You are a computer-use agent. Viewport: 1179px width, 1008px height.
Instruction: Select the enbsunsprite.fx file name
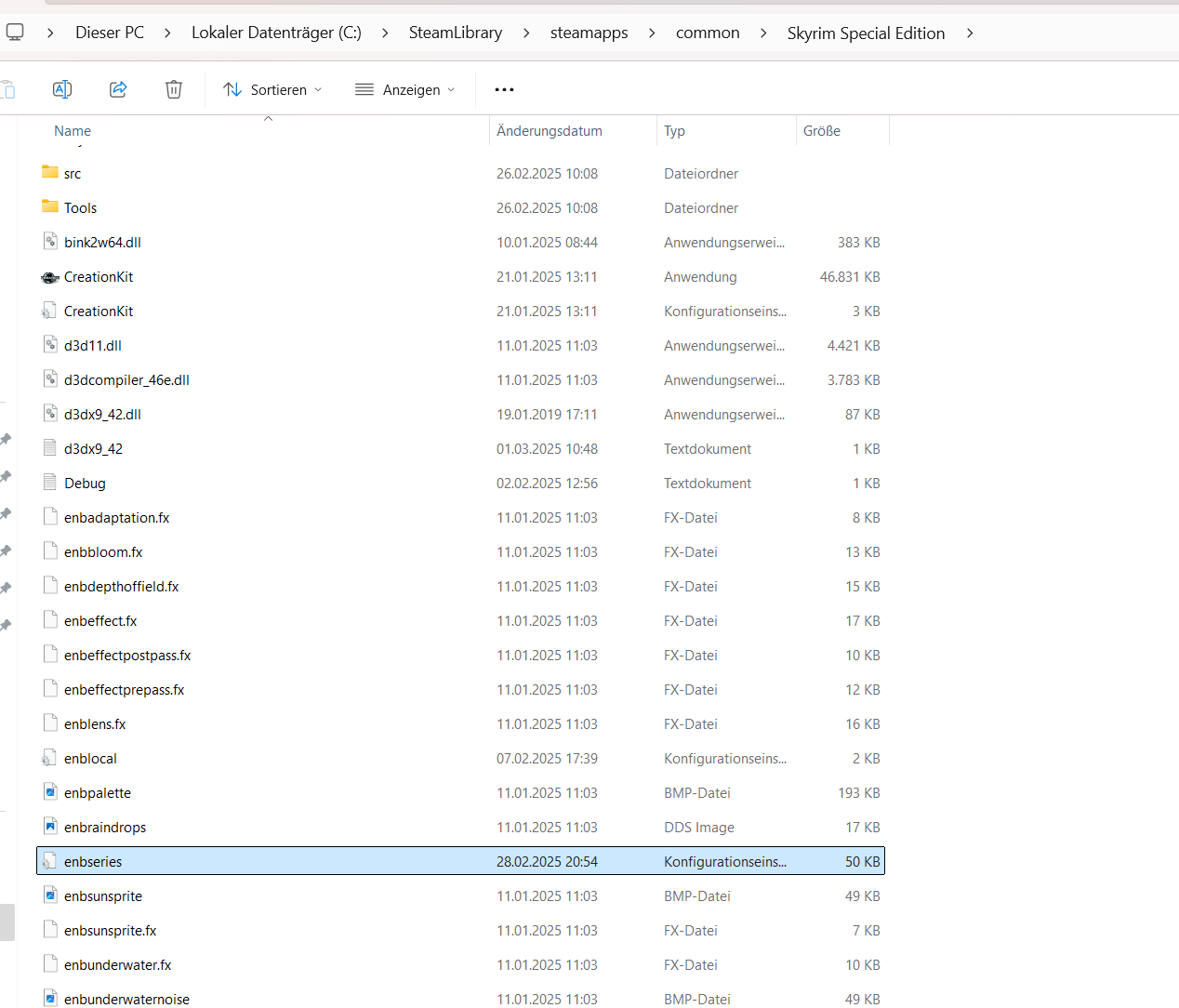click(111, 930)
